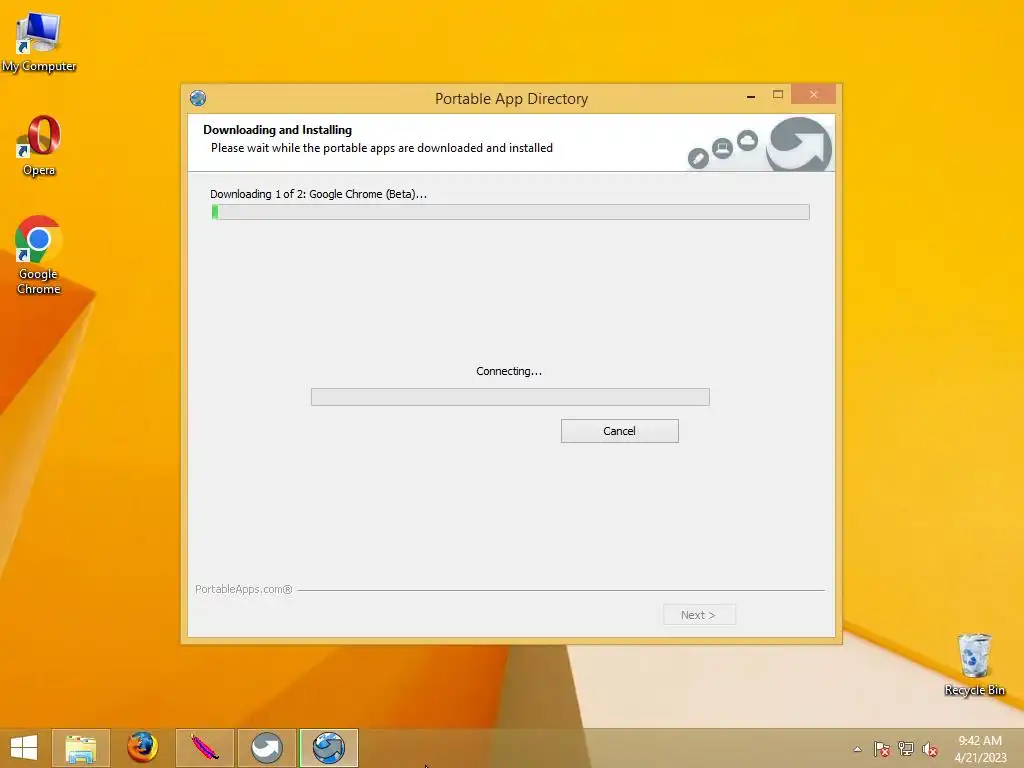Launch Firefox from the taskbar
1024x768 pixels.
click(x=142, y=748)
